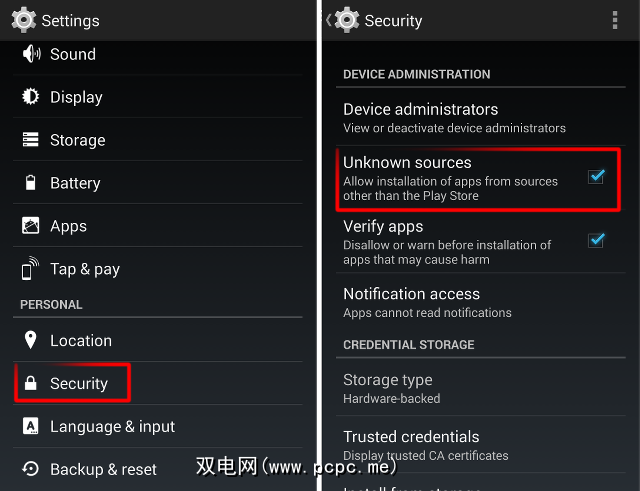The height and width of the screenshot is (491, 640).
Task: Tap the Storage icon
Action: [31, 140]
